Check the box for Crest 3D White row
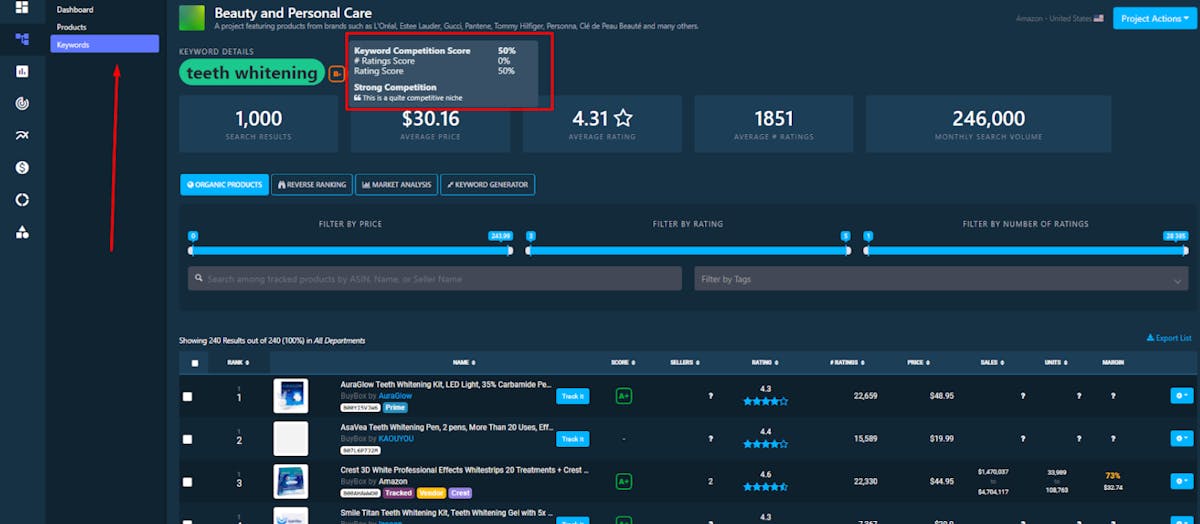Screen dimensions: 1200x524 (187, 482)
